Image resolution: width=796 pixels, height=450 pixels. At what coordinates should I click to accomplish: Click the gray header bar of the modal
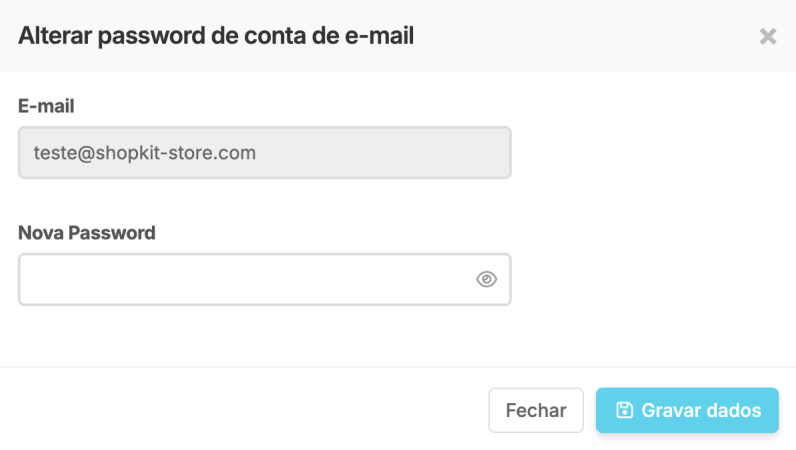coord(398,36)
